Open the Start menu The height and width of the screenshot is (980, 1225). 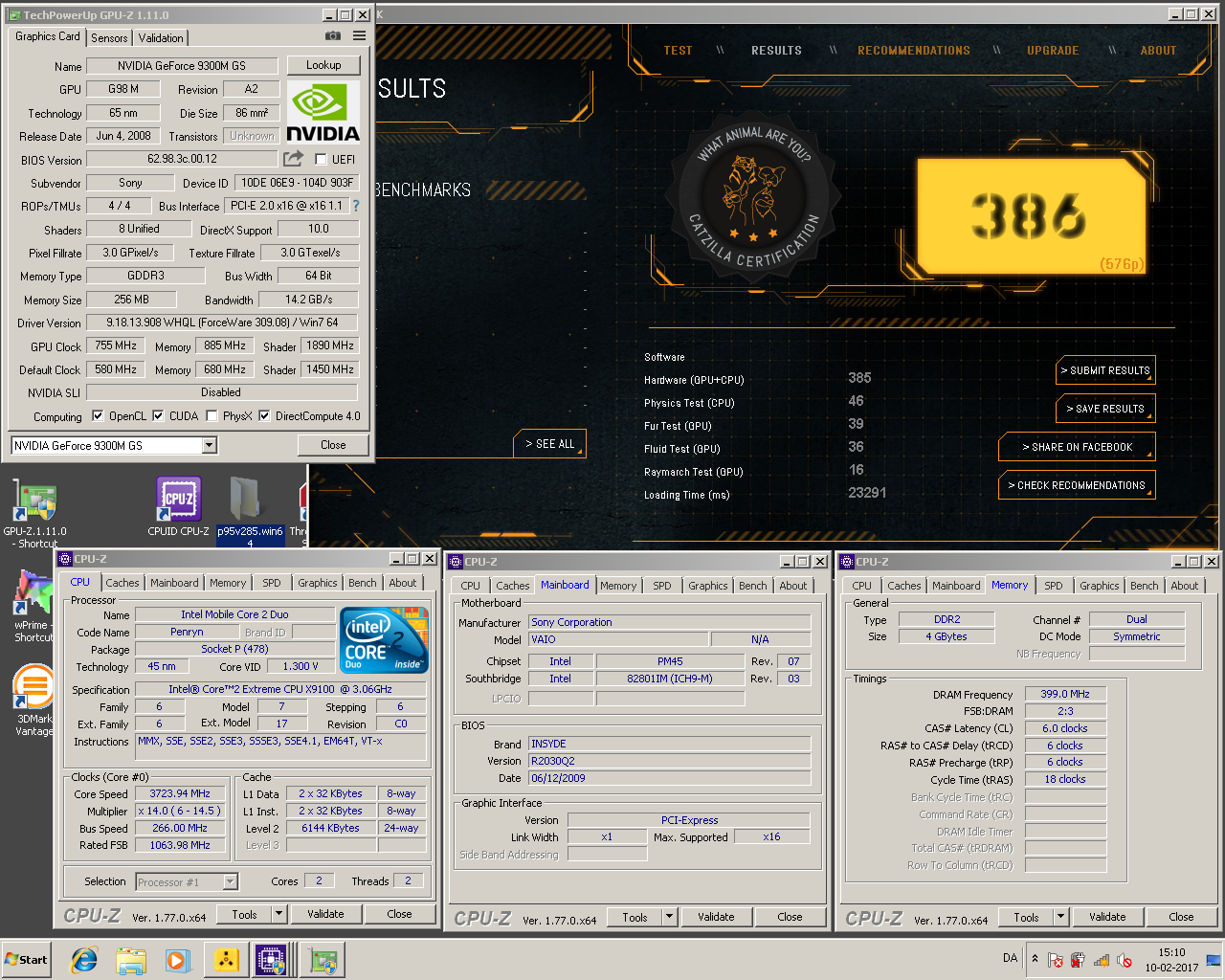(27, 960)
